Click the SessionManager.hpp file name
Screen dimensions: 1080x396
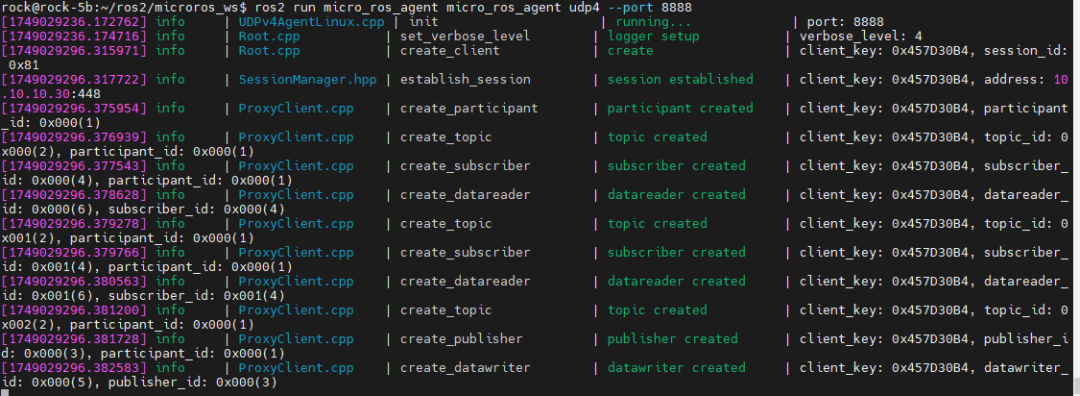(x=307, y=79)
